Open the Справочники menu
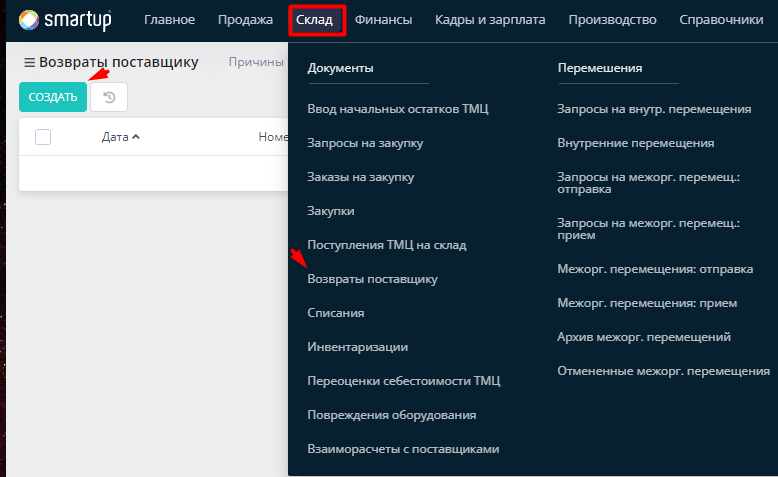This screenshot has width=778, height=477. (x=721, y=20)
